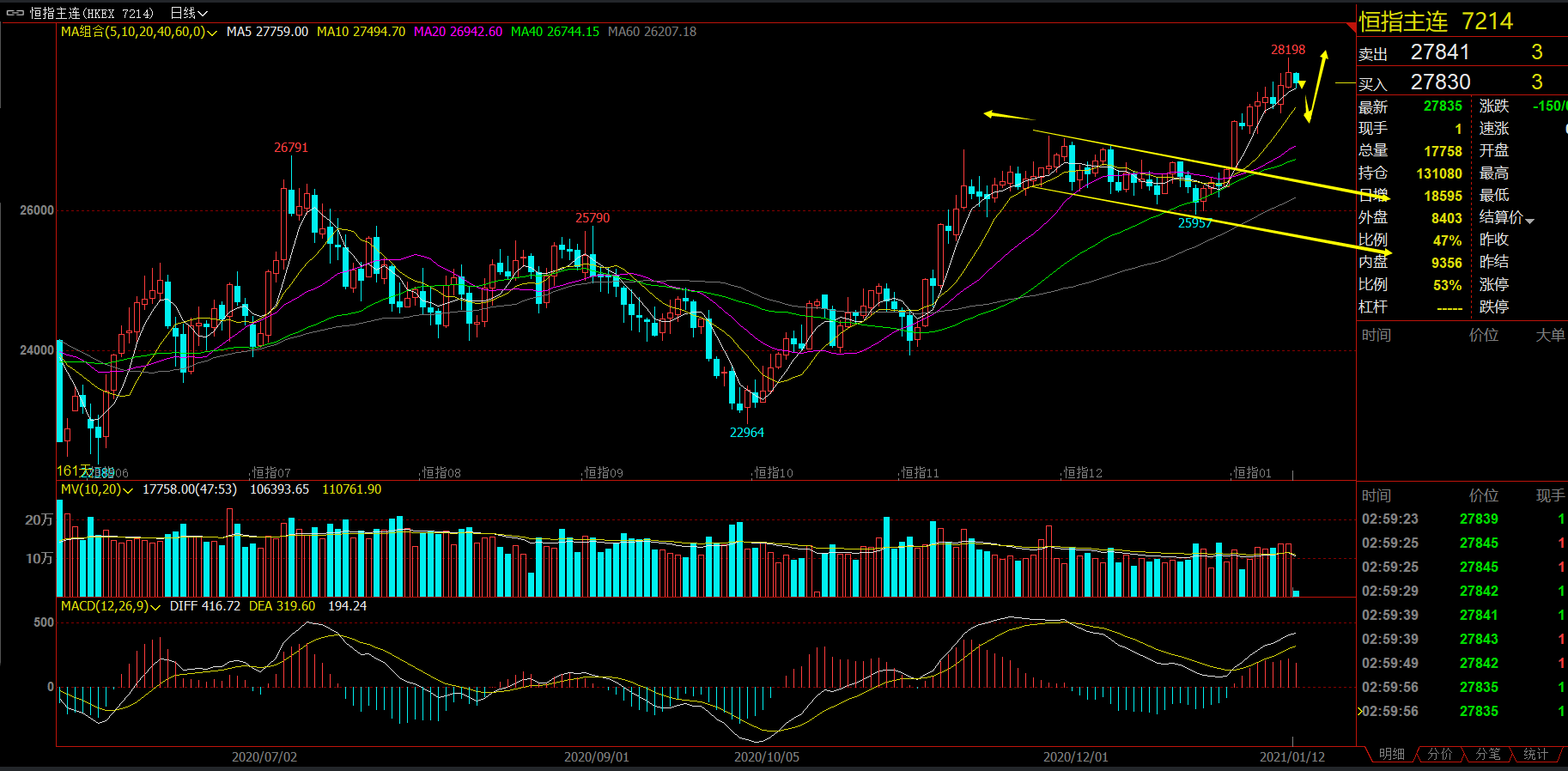Click the DEA 319.60 value
Image resolution: width=1568 pixels, height=771 pixels.
[283, 606]
